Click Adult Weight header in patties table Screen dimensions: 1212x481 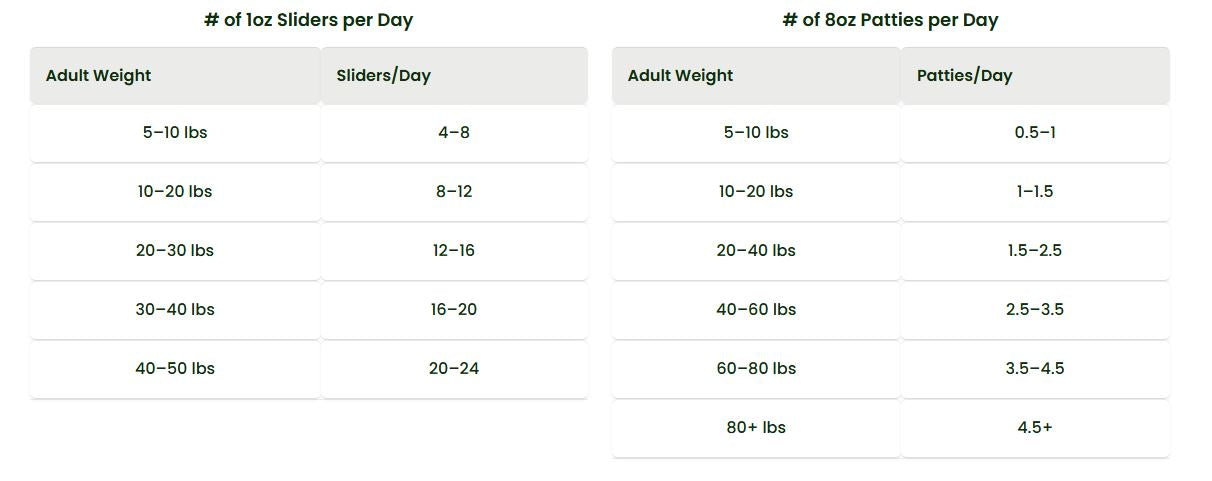[x=680, y=75]
